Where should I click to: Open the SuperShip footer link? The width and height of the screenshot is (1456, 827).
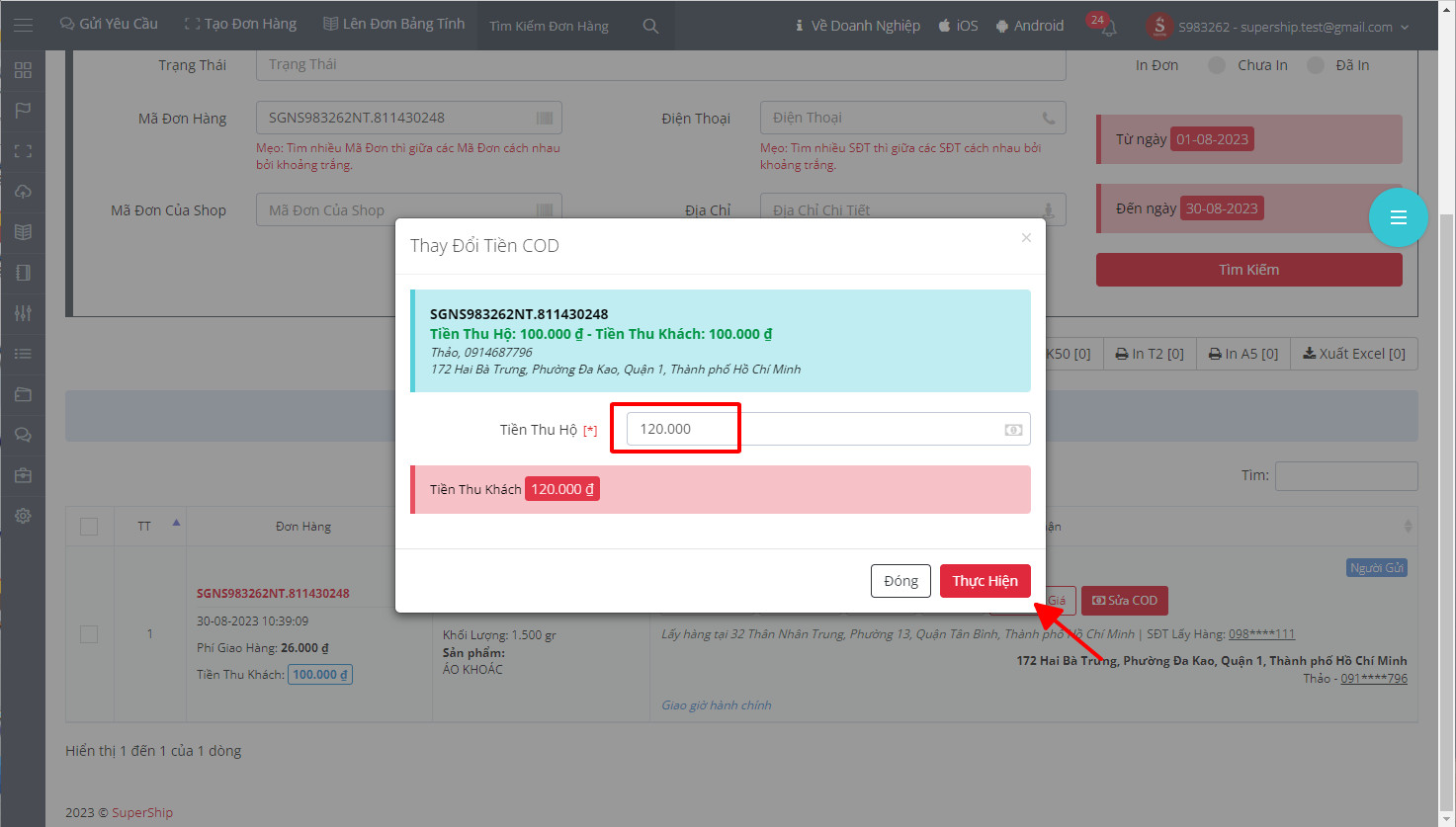142,813
